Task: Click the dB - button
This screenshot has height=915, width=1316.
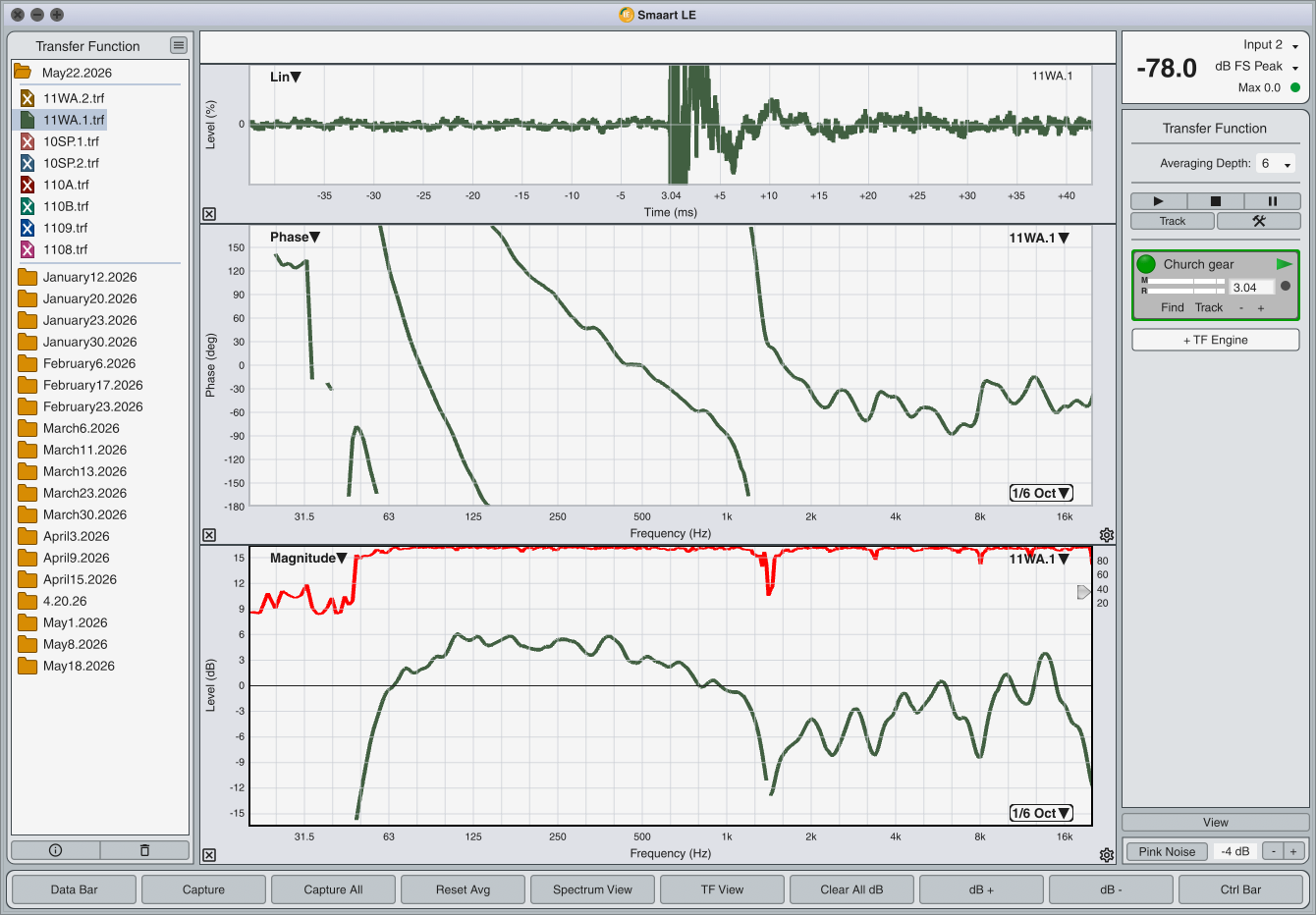Action: point(1112,889)
